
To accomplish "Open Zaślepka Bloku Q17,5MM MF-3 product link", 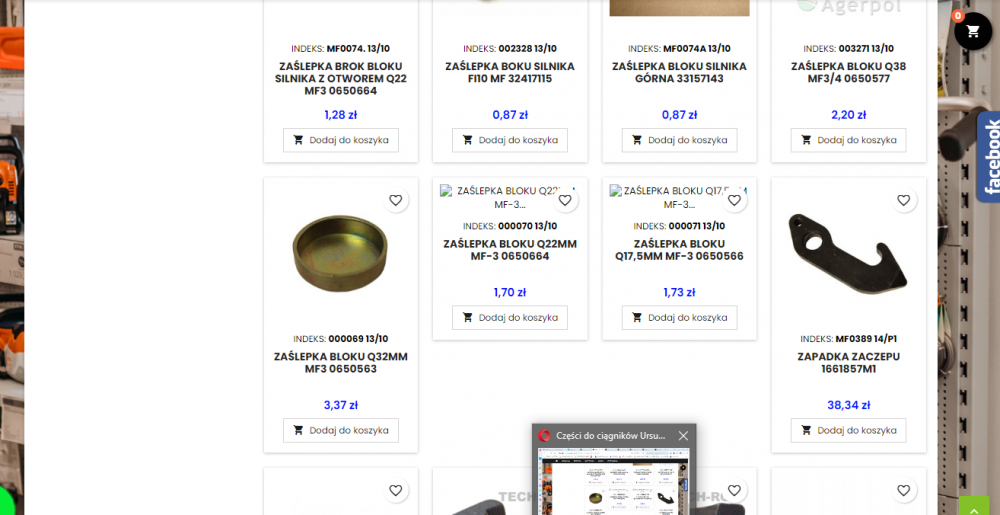I will coord(679,250).
